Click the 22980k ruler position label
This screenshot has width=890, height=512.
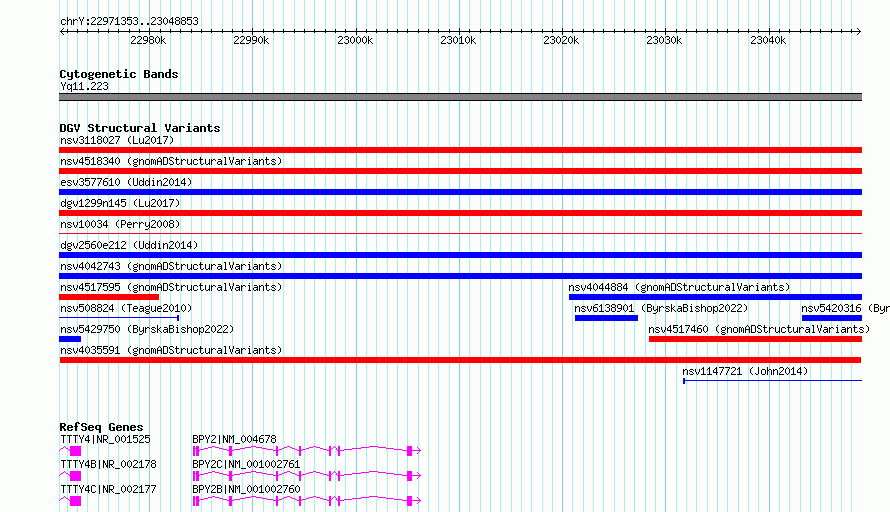(148, 40)
